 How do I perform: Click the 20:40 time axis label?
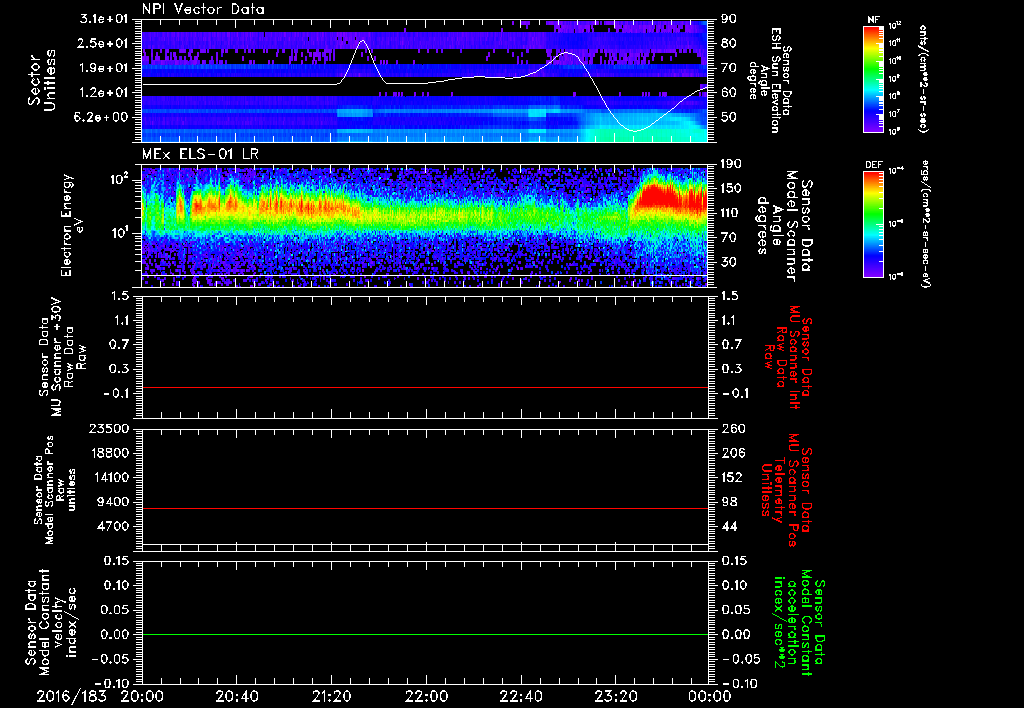pyautogui.click(x=236, y=696)
